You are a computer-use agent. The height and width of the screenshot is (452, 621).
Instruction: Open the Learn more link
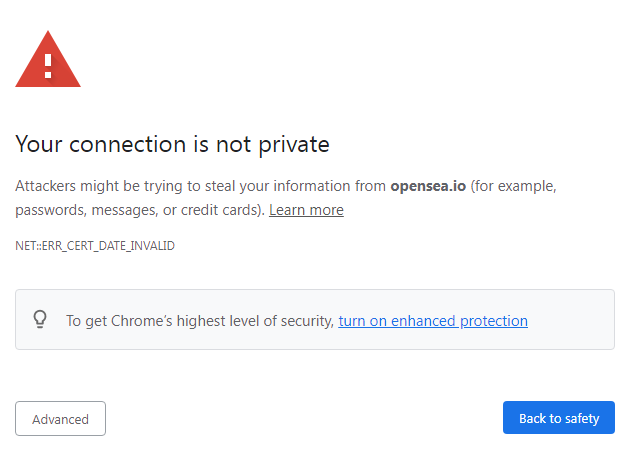pos(306,210)
